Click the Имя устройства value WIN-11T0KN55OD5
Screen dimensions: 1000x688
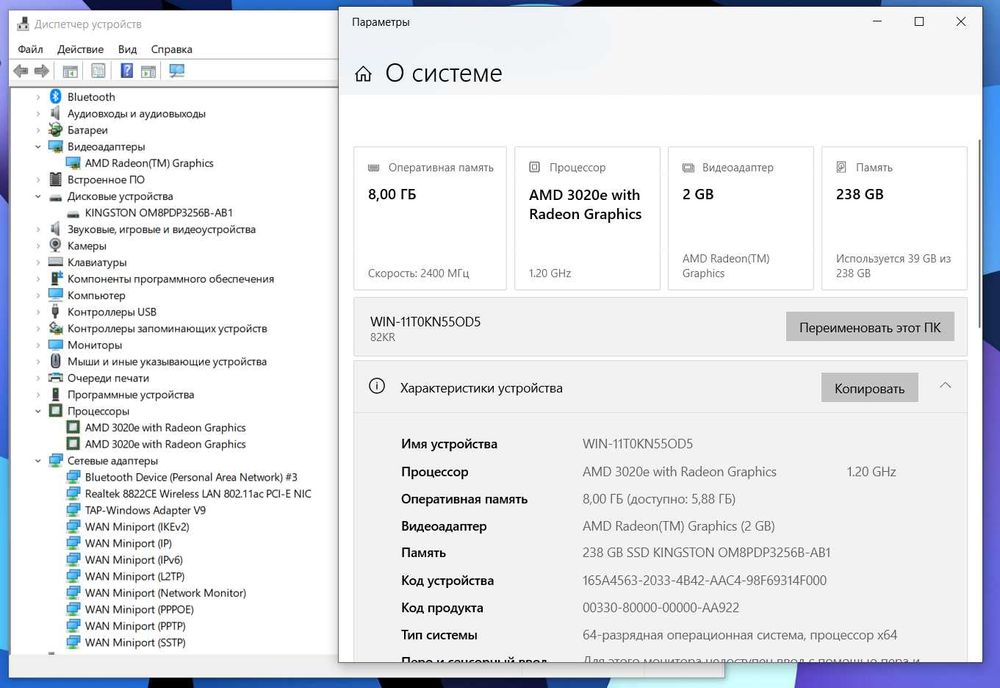click(638, 444)
